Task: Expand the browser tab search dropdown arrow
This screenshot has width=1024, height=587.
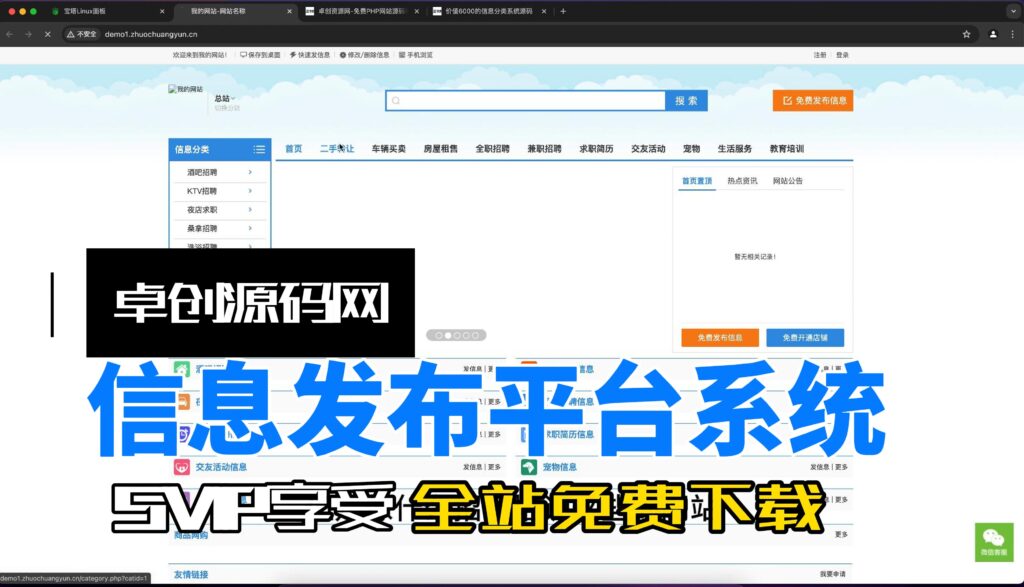Action: point(1013,11)
